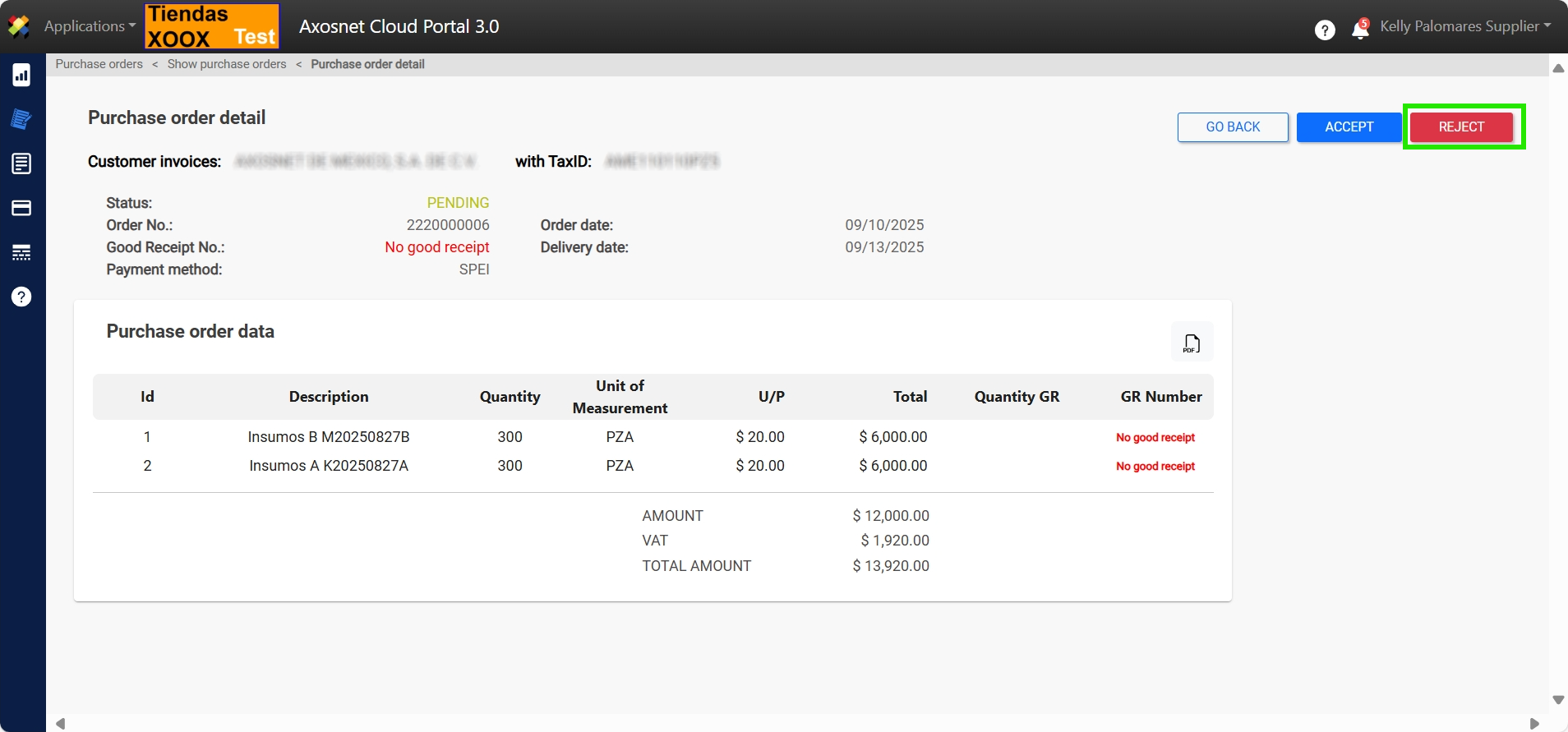Open the dotted-line table icon in sidebar
Screen dimensions: 1568x732
click(x=21, y=252)
